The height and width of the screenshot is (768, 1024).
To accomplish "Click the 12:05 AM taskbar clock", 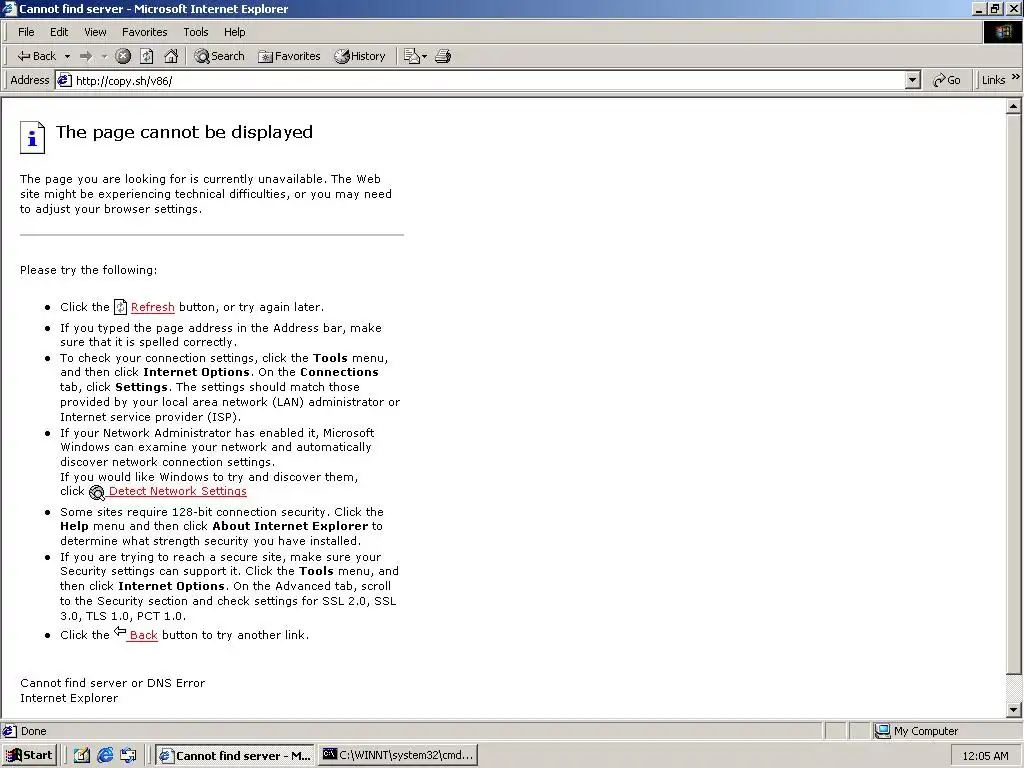I will click(x=985, y=756).
